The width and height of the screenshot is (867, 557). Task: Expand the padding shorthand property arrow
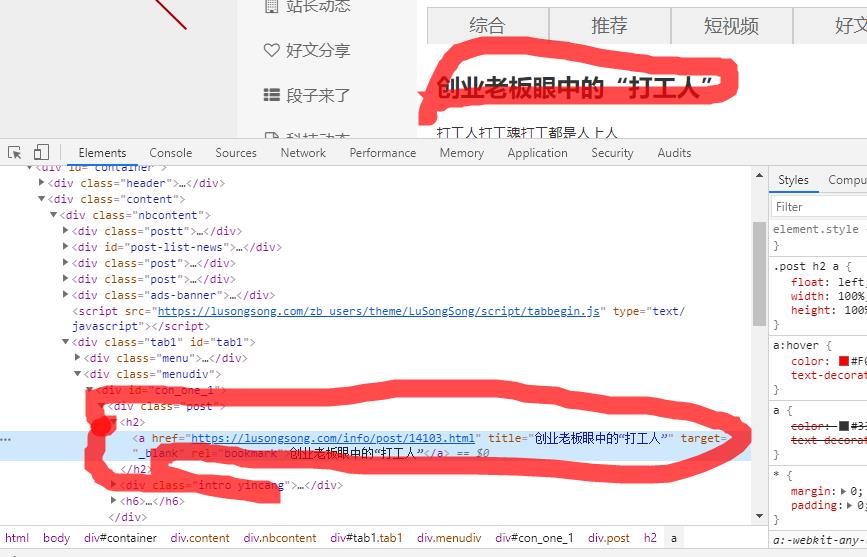pyautogui.click(x=849, y=505)
